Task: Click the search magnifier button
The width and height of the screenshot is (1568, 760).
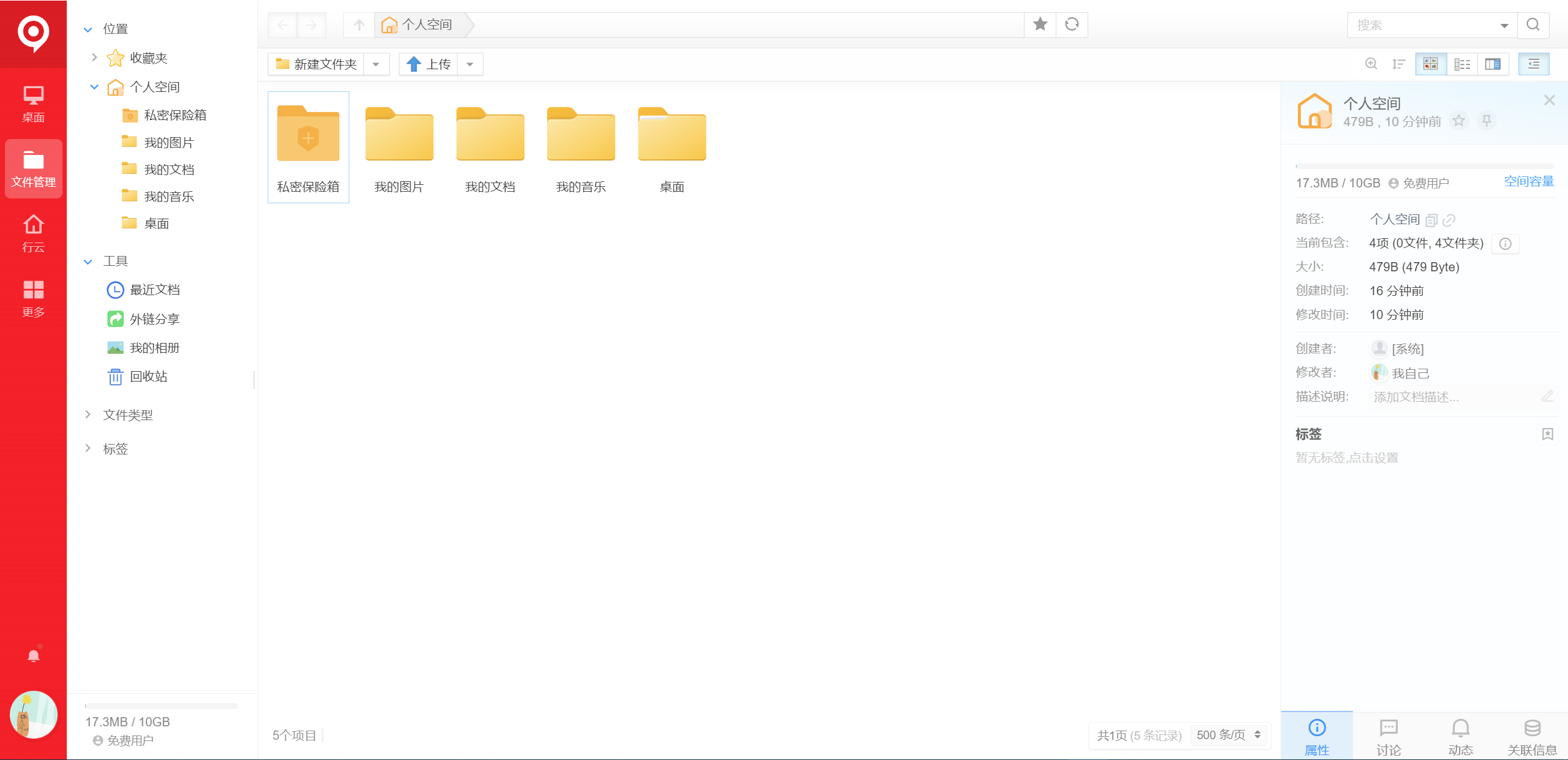Action: [1532, 25]
